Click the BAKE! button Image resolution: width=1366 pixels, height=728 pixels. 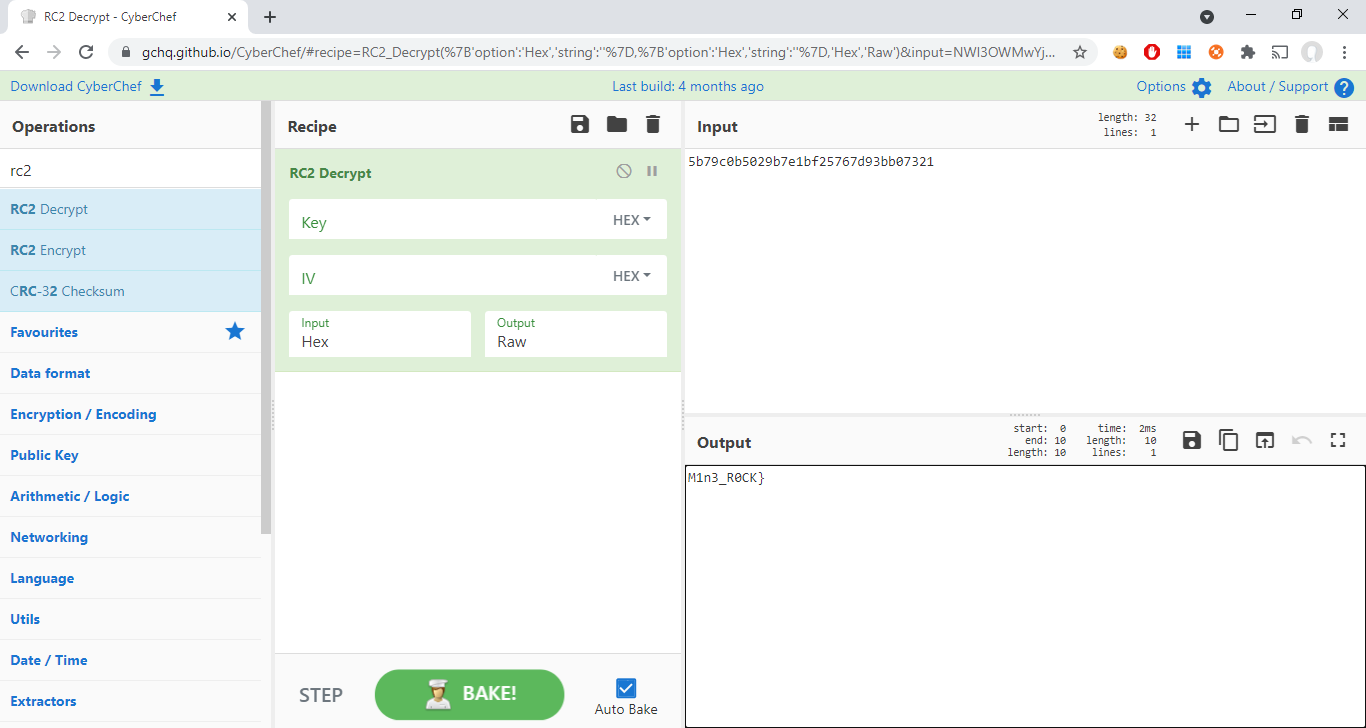[469, 694]
